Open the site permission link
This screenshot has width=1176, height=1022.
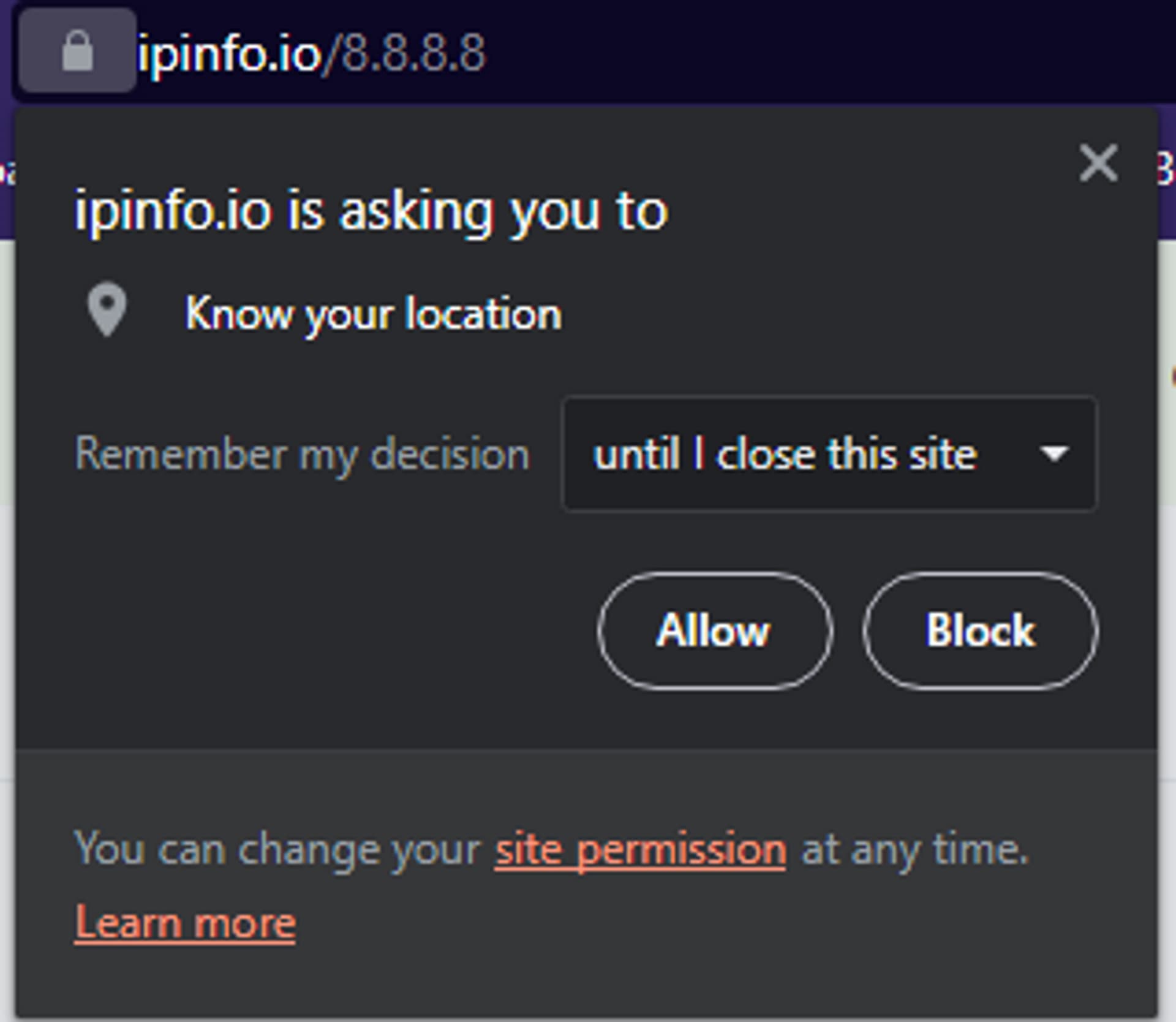(x=641, y=850)
